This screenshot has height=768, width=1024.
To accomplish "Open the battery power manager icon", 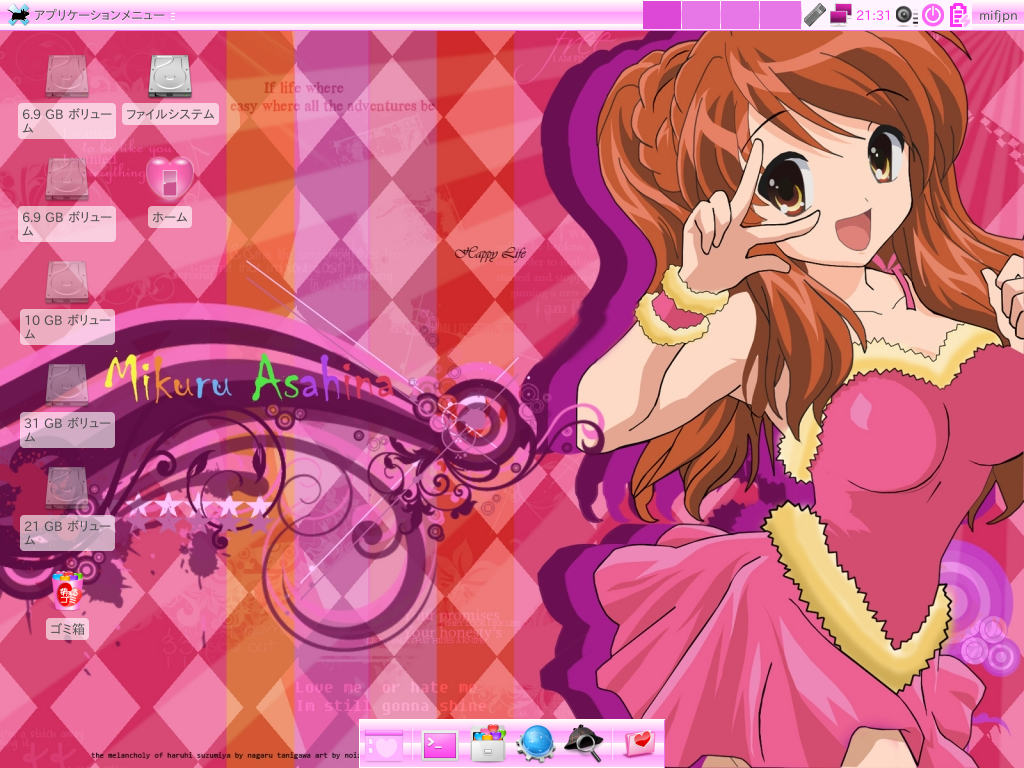I will (959, 14).
